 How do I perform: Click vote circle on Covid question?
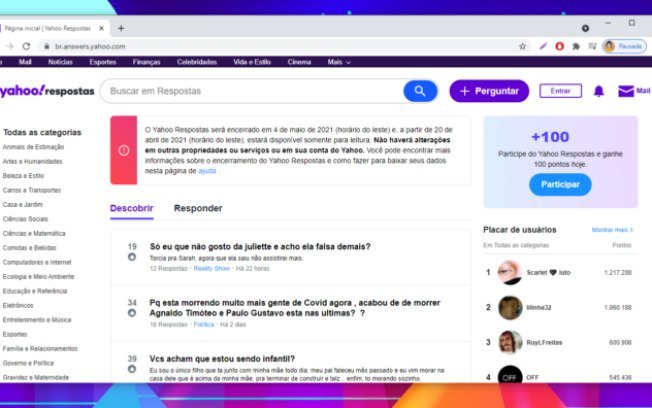point(132,313)
